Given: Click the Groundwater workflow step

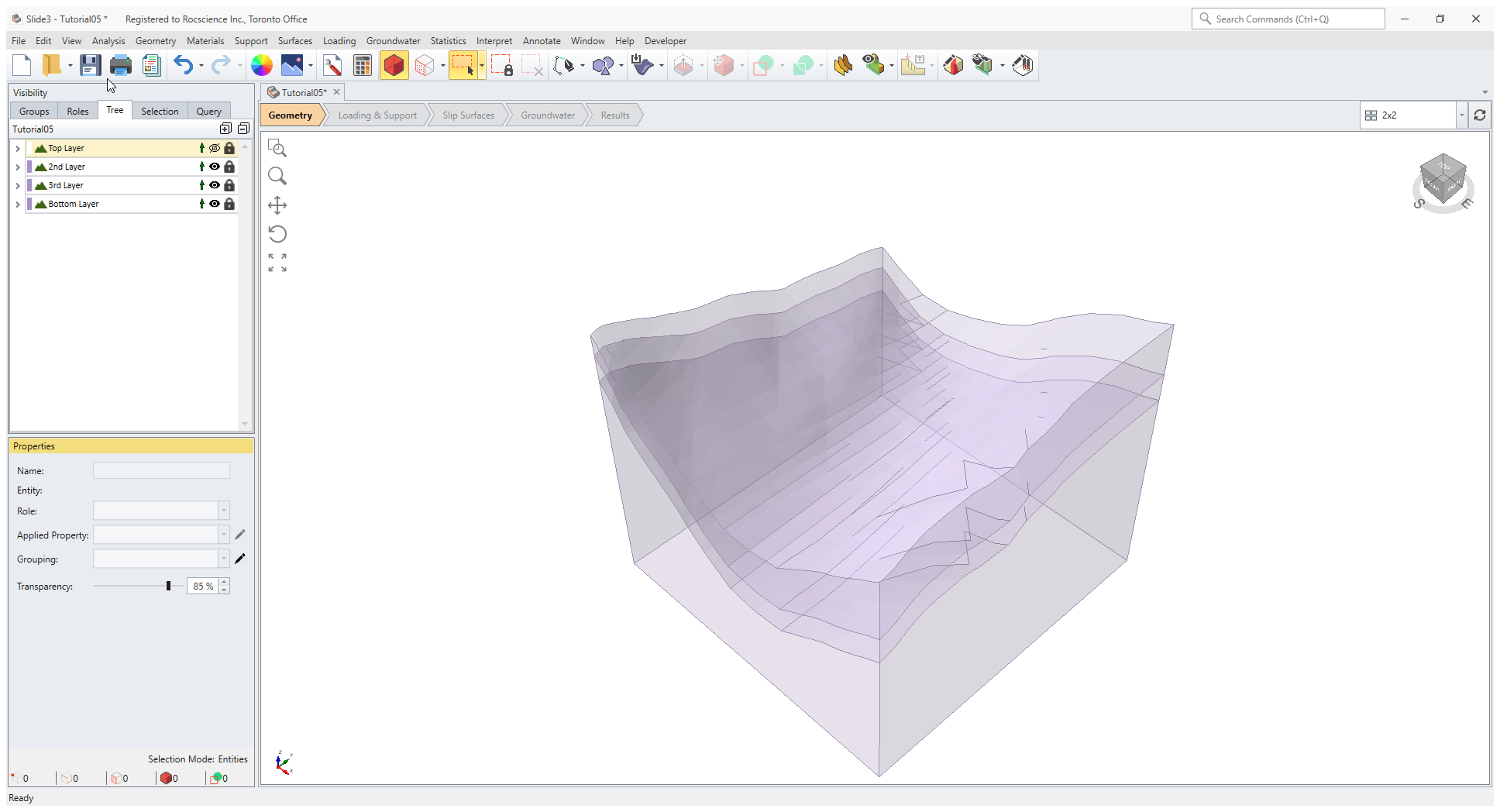Looking at the screenshot, I should 548,115.
